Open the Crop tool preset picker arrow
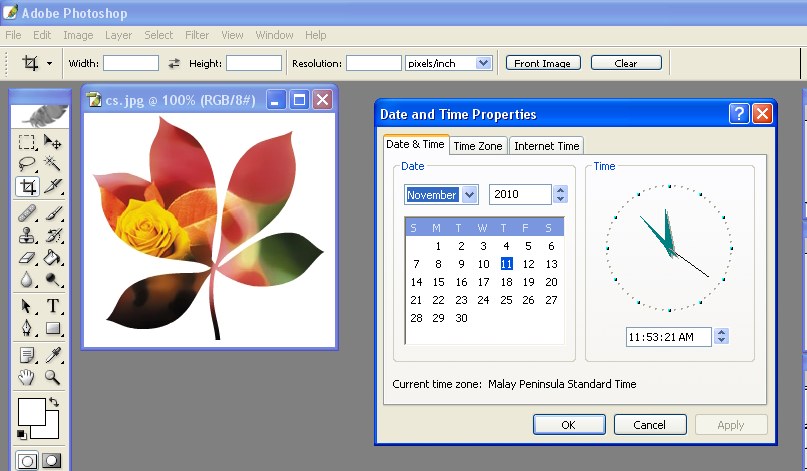The width and height of the screenshot is (807, 471). (49, 64)
